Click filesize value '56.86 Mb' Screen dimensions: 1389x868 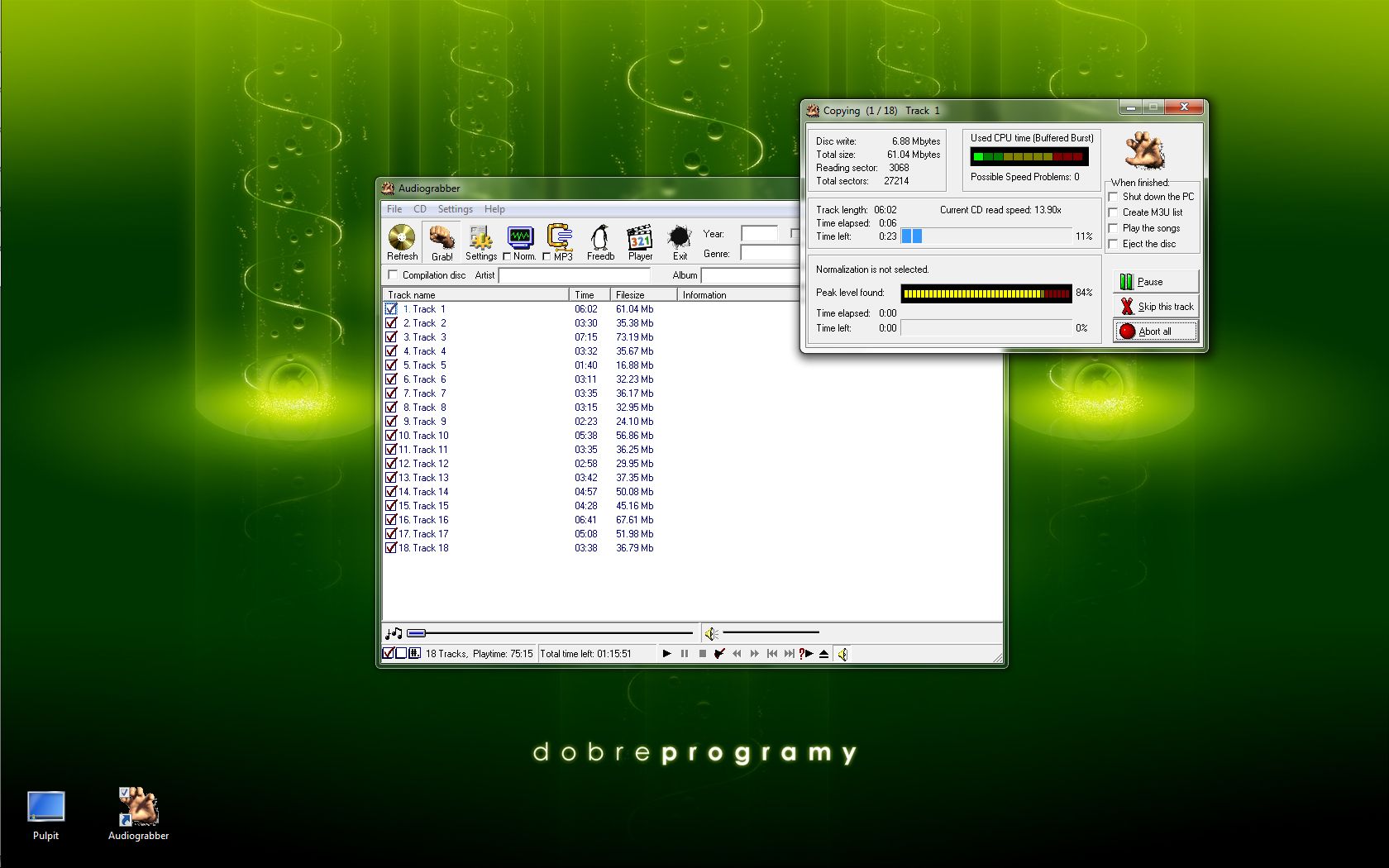634,436
